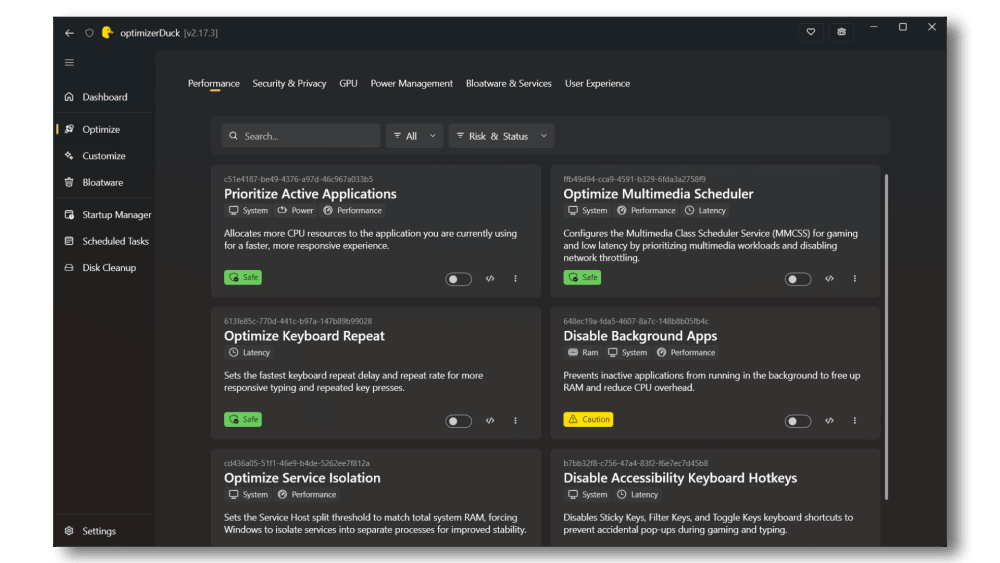View code for Optimize Keyboard Repeat

coord(490,421)
